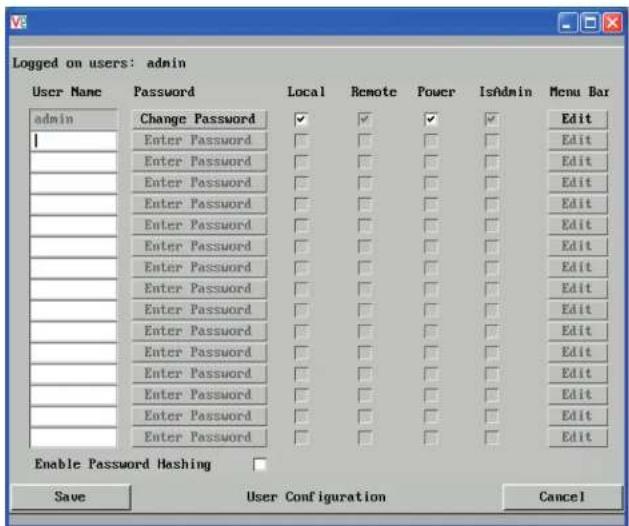Minimize the User Configuration window
Image resolution: width=629 pixels, height=526 pixels.
(x=567, y=22)
